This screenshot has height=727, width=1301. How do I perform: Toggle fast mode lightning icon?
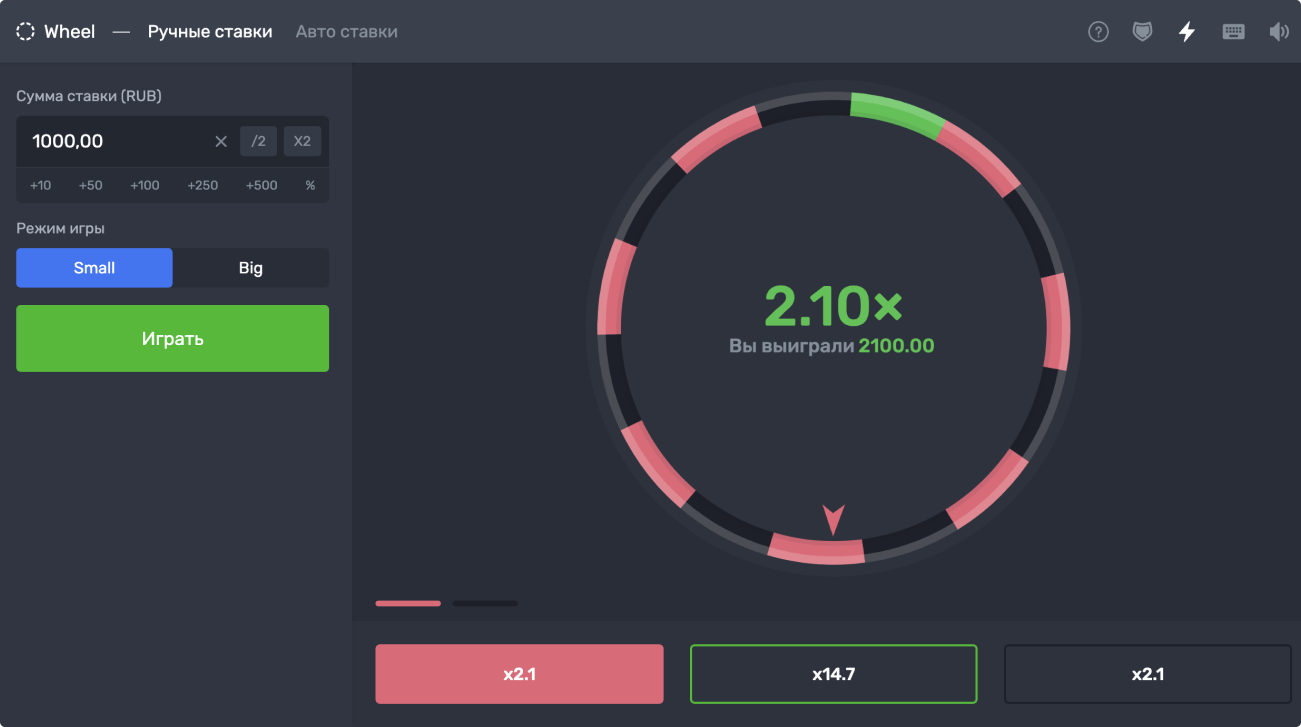pos(1186,31)
